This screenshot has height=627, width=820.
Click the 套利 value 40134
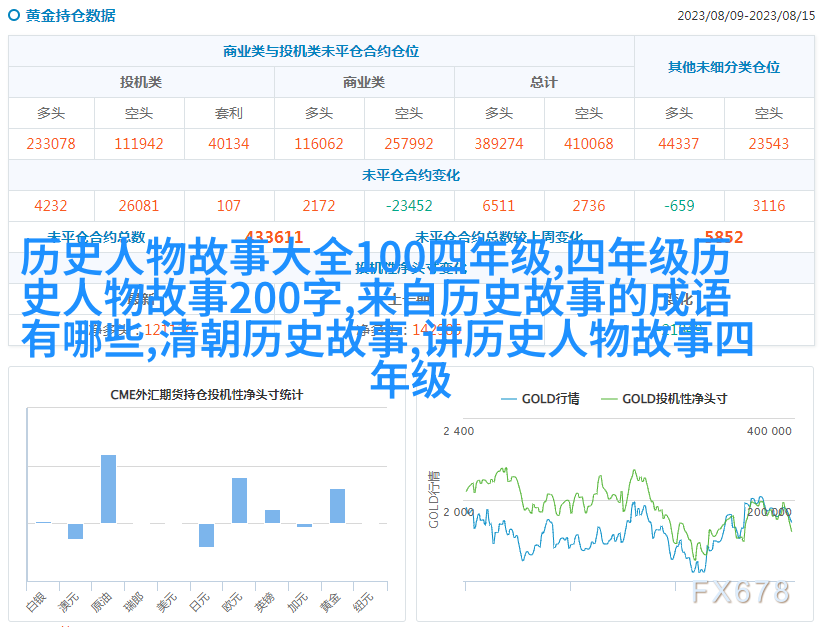(x=228, y=144)
